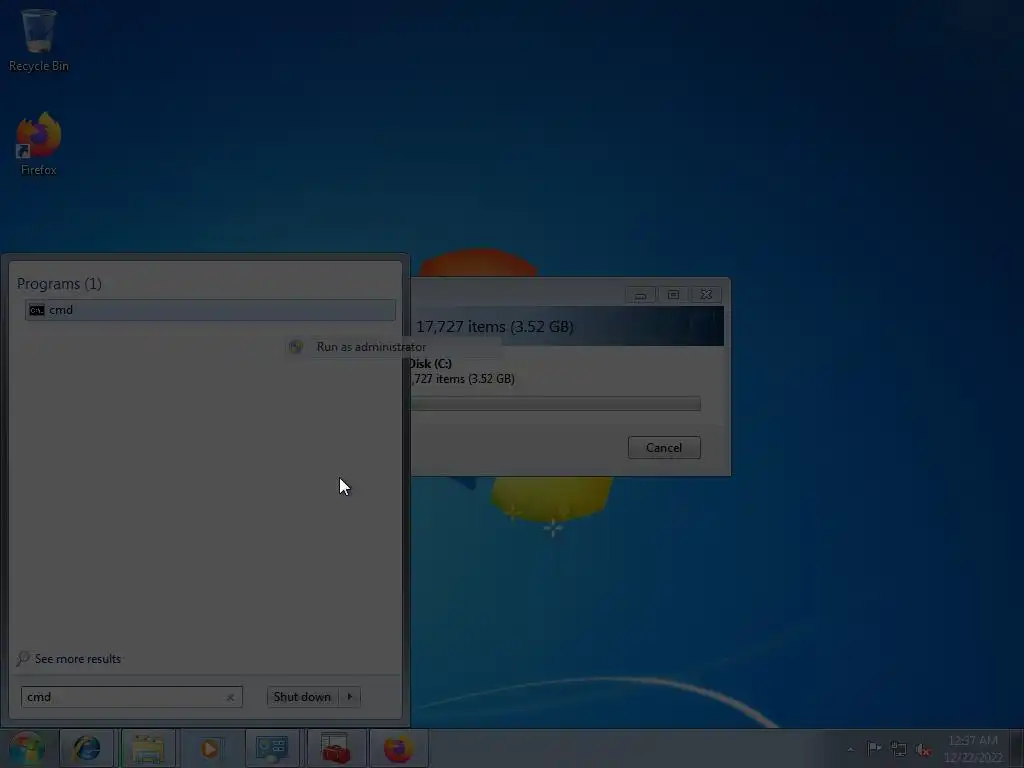Expand the Shut down options arrow
The height and width of the screenshot is (768, 1024).
point(349,697)
